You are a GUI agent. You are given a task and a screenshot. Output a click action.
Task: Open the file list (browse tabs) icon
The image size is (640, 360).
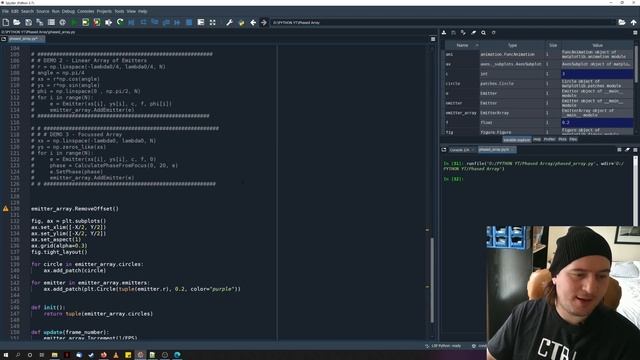pyautogui.click(x=51, y=22)
